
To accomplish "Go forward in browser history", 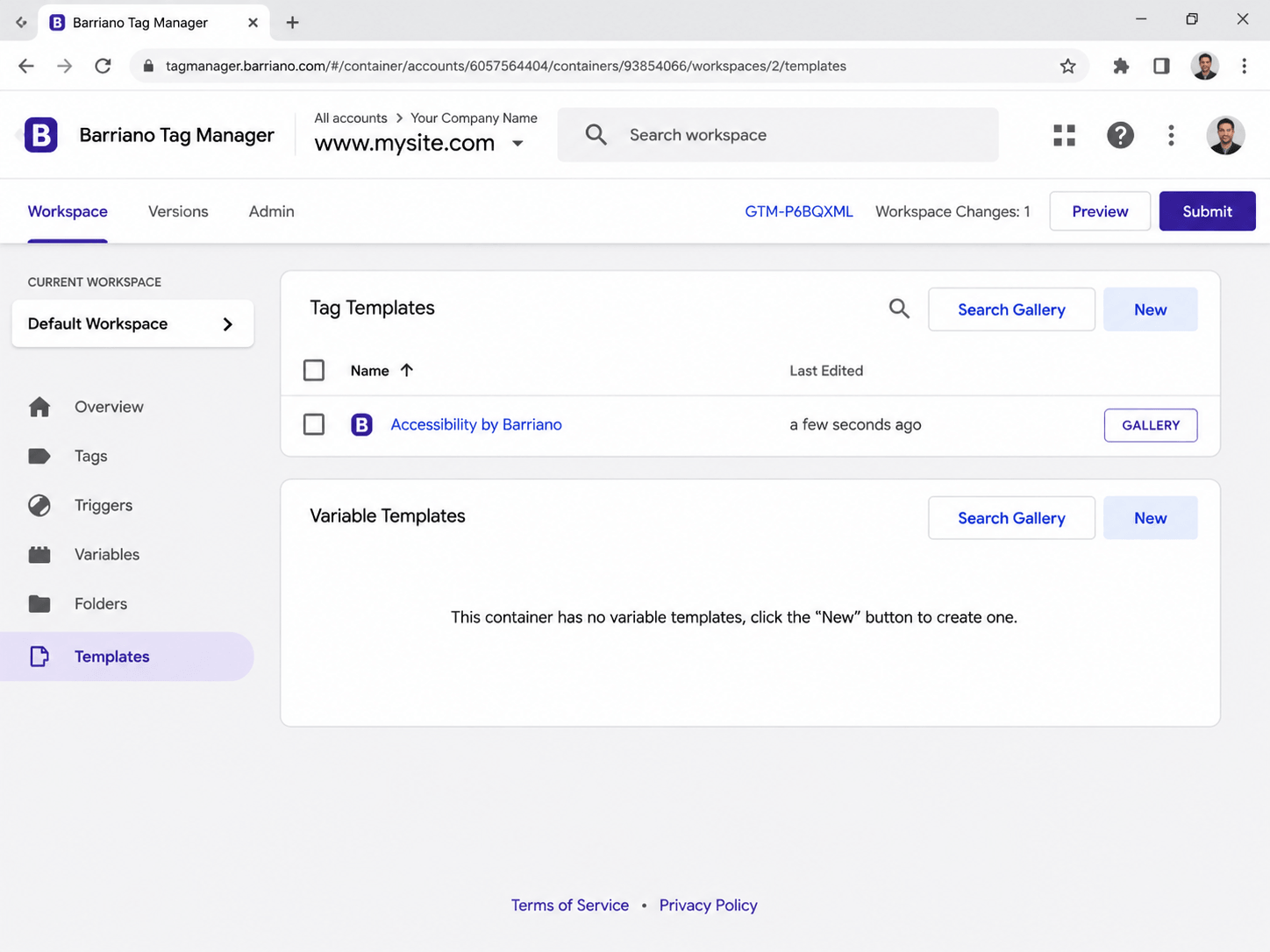I will [x=64, y=66].
